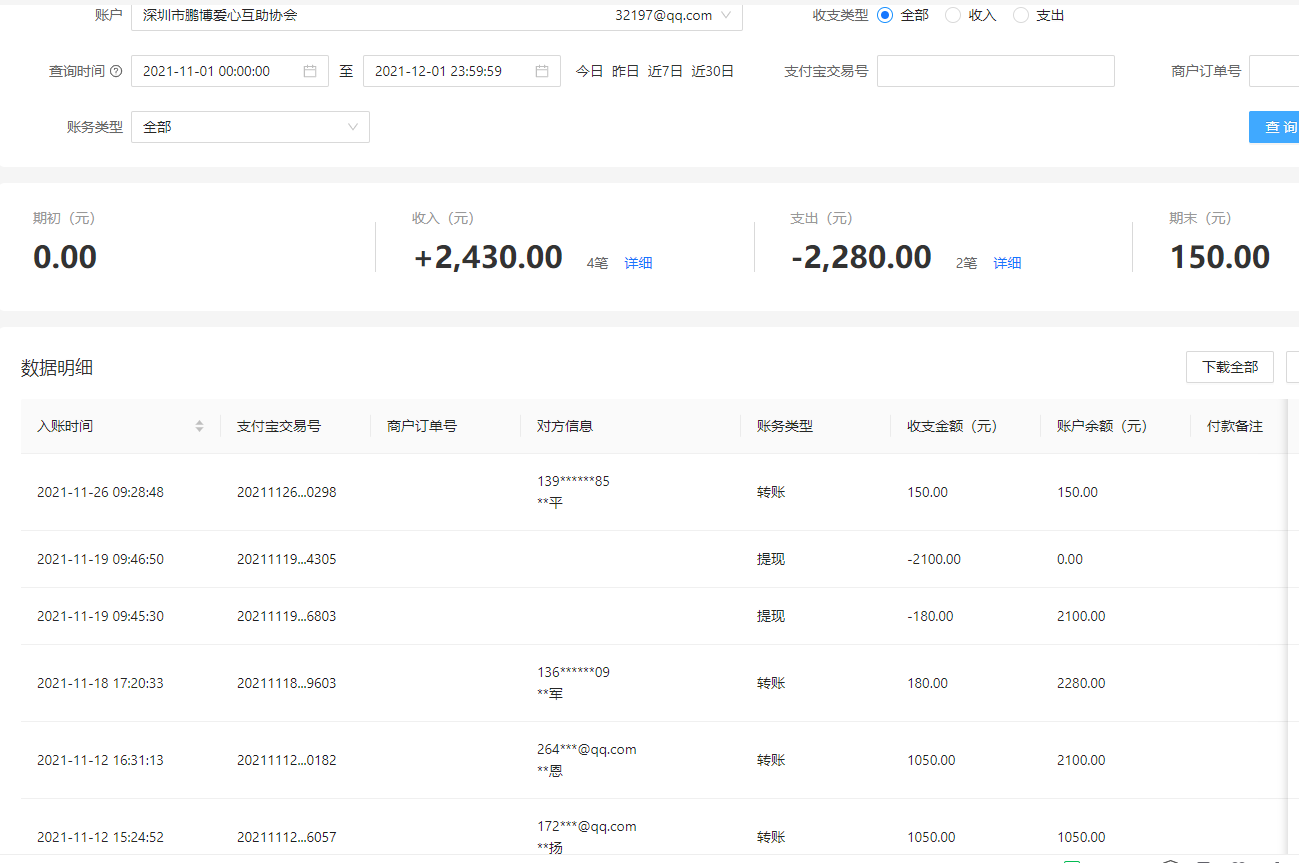Click calendar icon in start date field

point(310,71)
